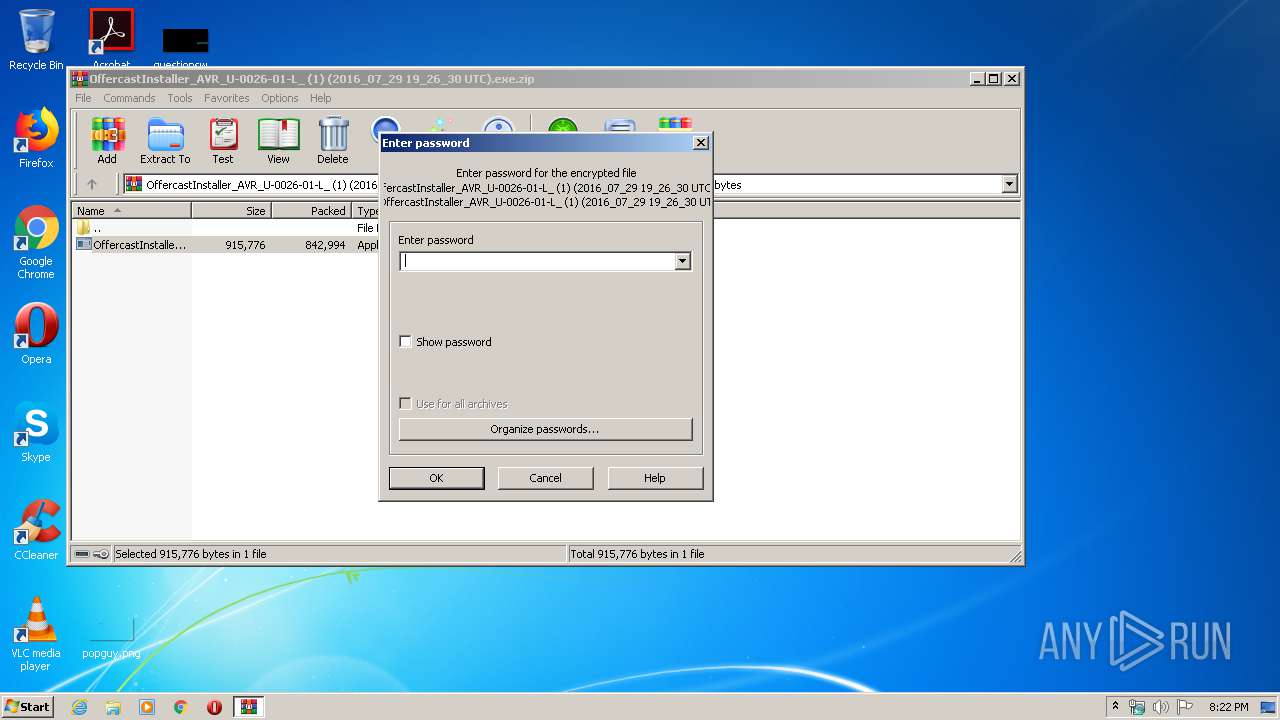This screenshot has height=720, width=1280.
Task: Open the Start menu
Action: (x=28, y=707)
